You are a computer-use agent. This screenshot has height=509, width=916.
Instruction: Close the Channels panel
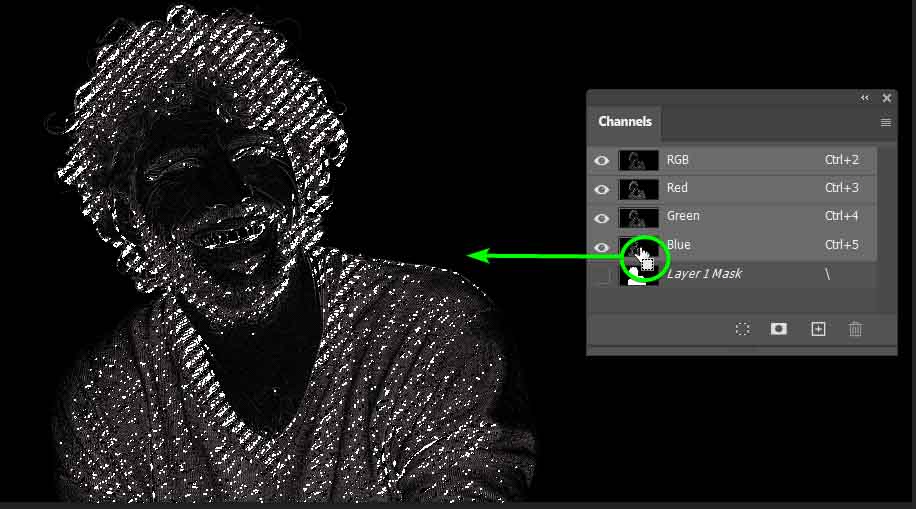pyautogui.click(x=887, y=98)
